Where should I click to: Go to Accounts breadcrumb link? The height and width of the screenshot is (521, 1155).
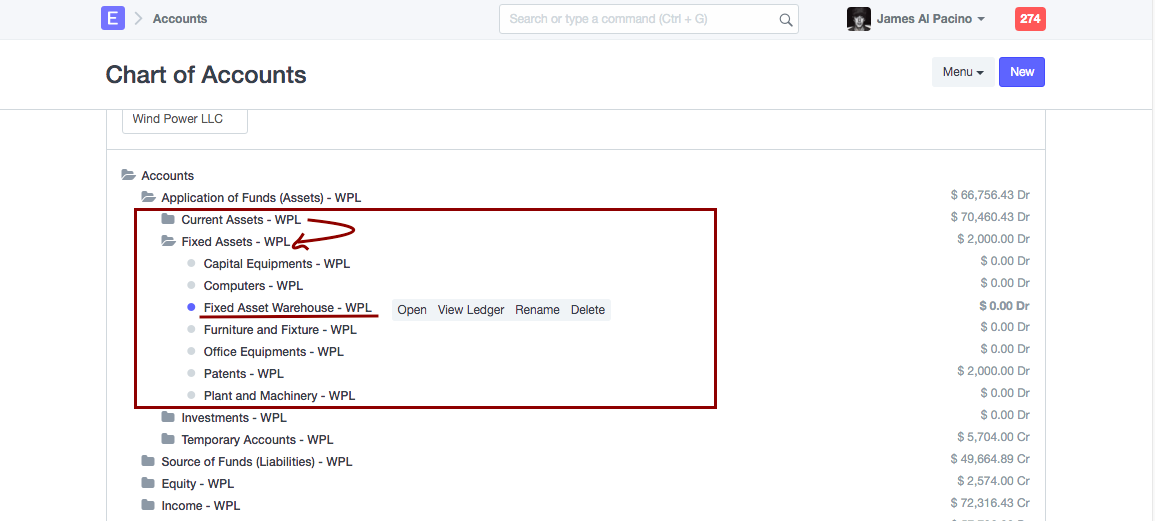coord(180,19)
